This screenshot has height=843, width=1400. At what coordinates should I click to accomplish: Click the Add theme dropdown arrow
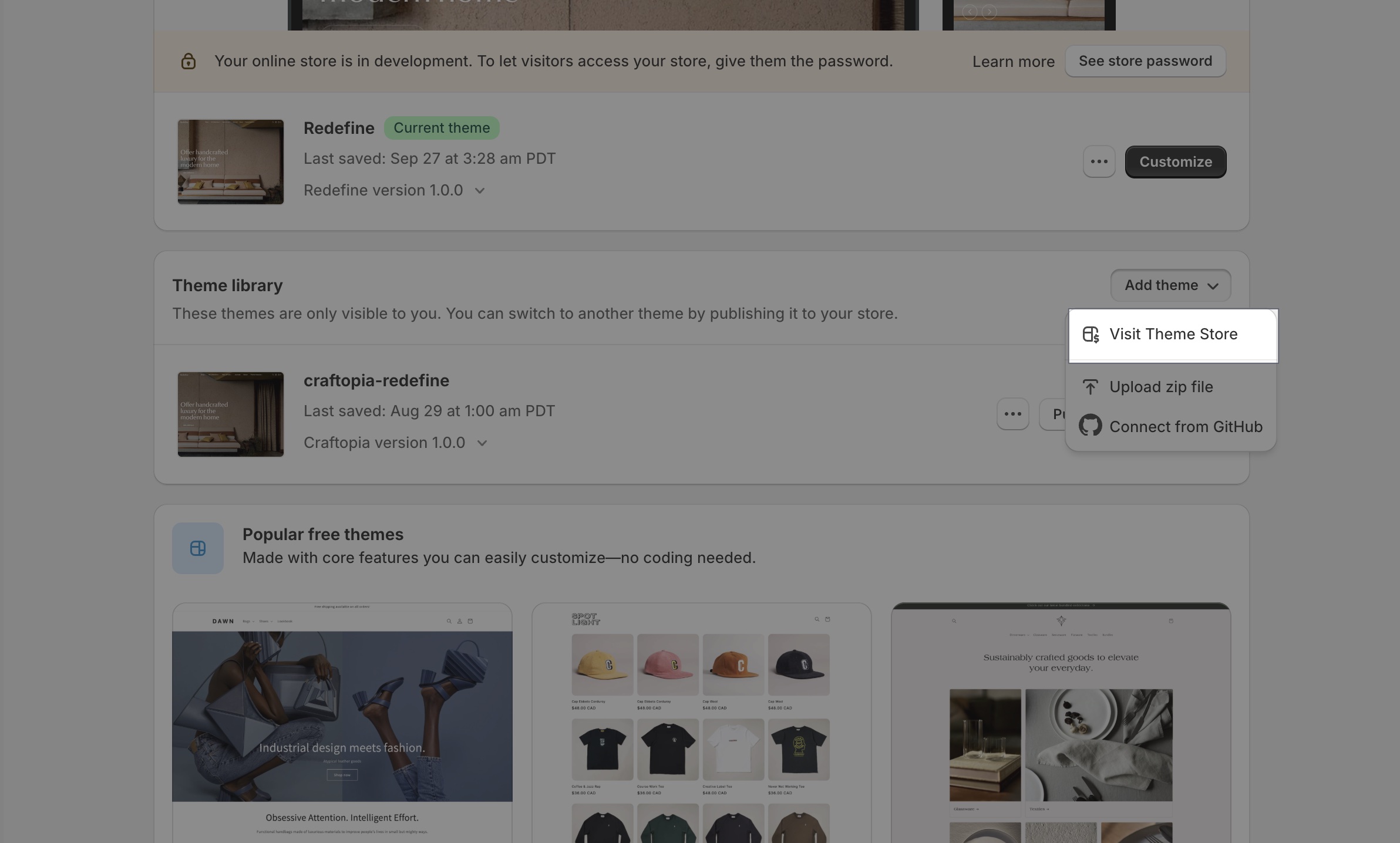click(1212, 285)
